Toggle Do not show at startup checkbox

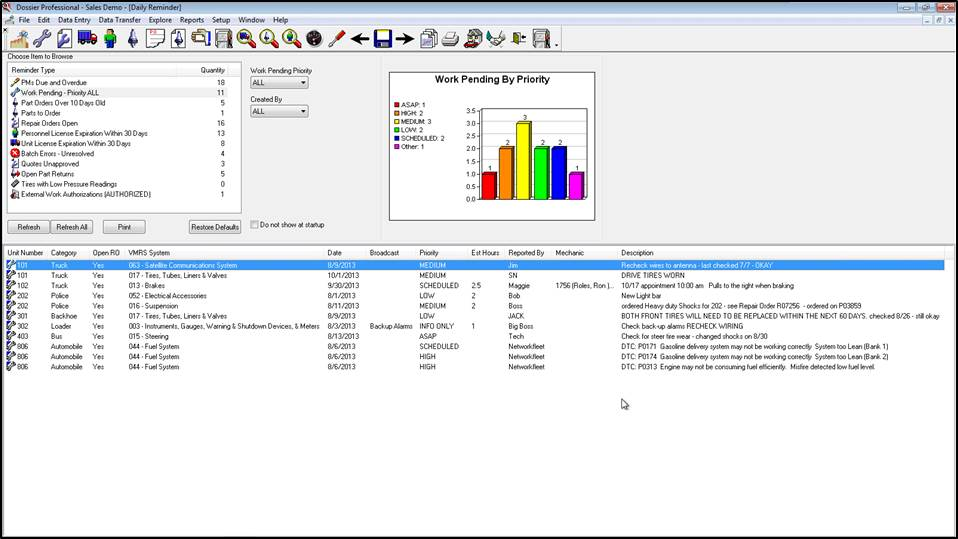pos(254,225)
